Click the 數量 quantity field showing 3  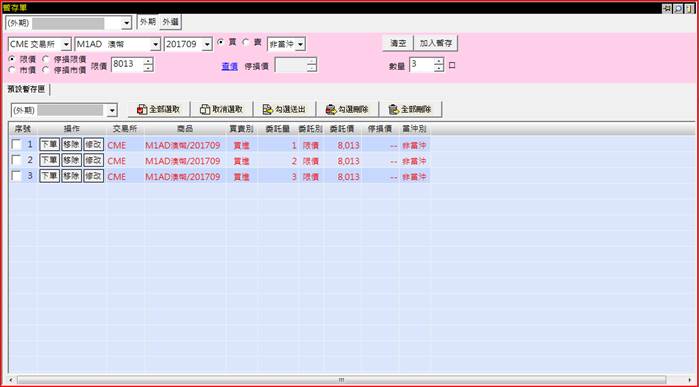pyautogui.click(x=422, y=65)
